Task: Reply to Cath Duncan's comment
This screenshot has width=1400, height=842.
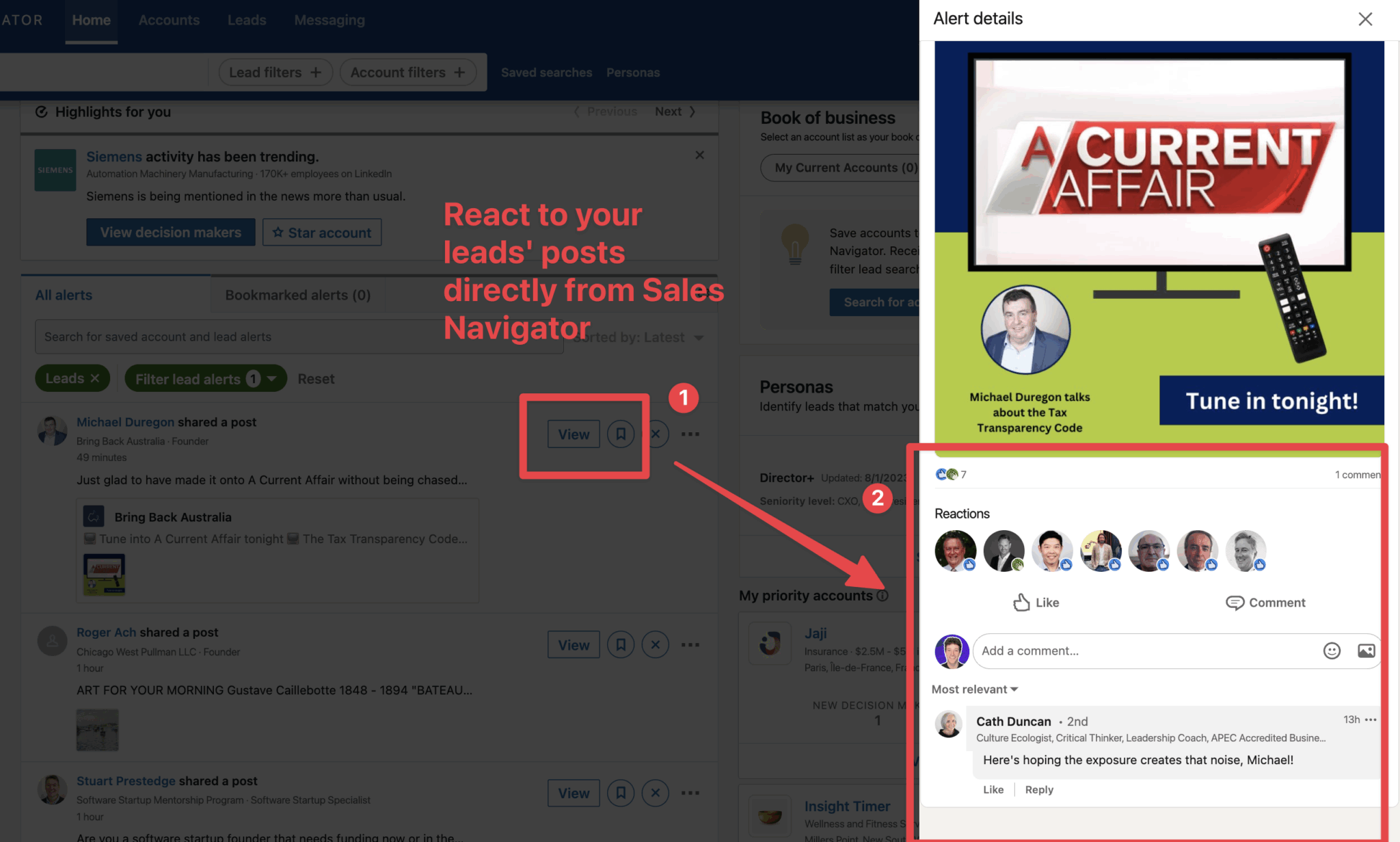Action: [1038, 789]
